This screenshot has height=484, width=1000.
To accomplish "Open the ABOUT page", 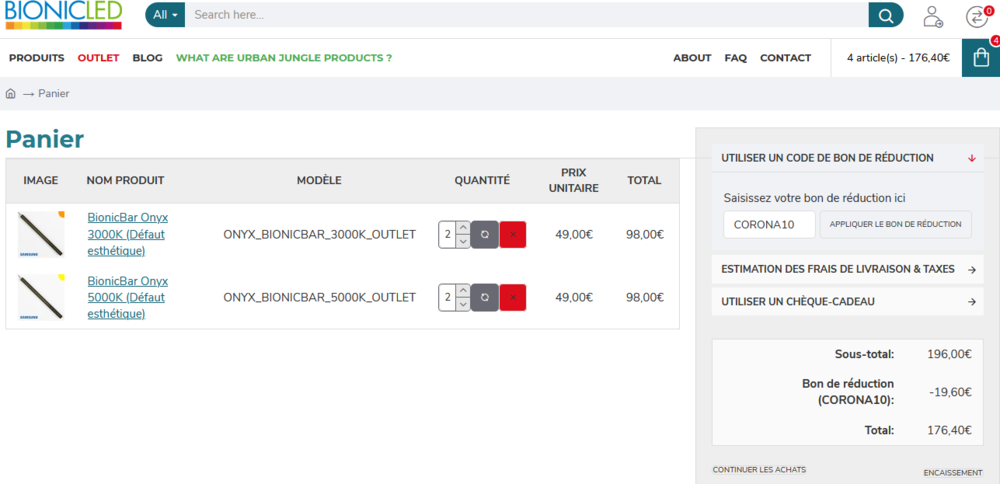I will 692,58.
